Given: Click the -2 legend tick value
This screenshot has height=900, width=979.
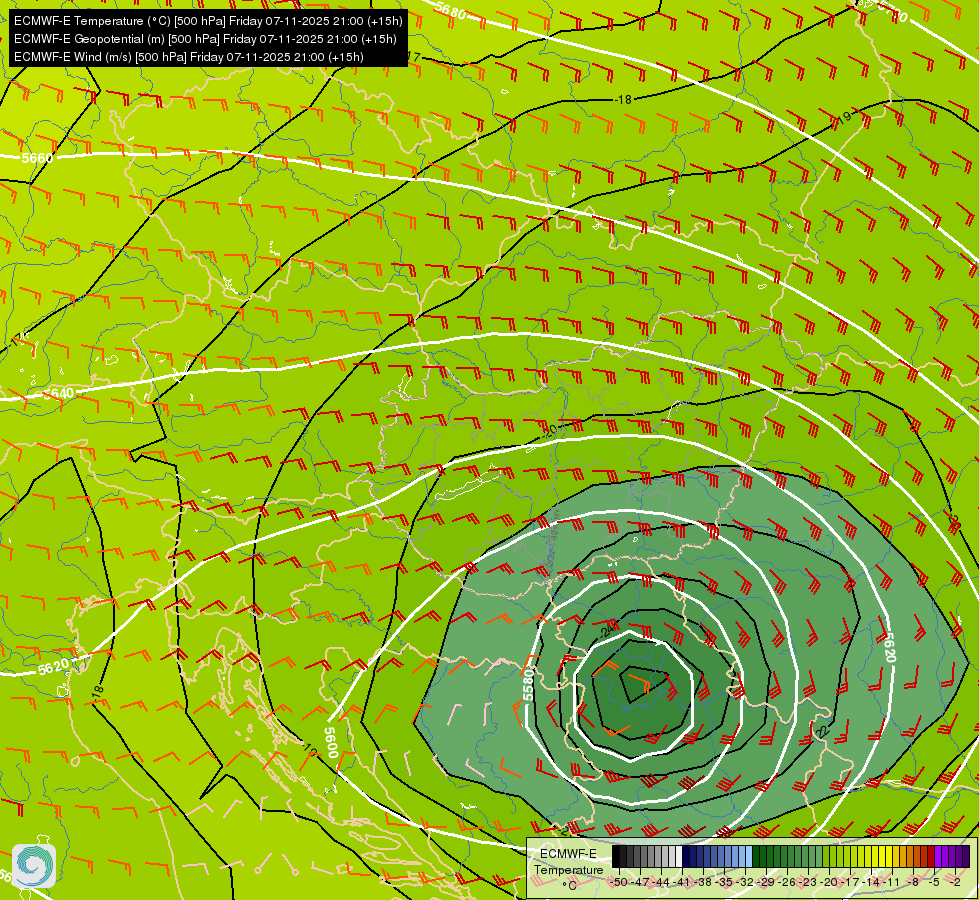Looking at the screenshot, I should [x=955, y=882].
